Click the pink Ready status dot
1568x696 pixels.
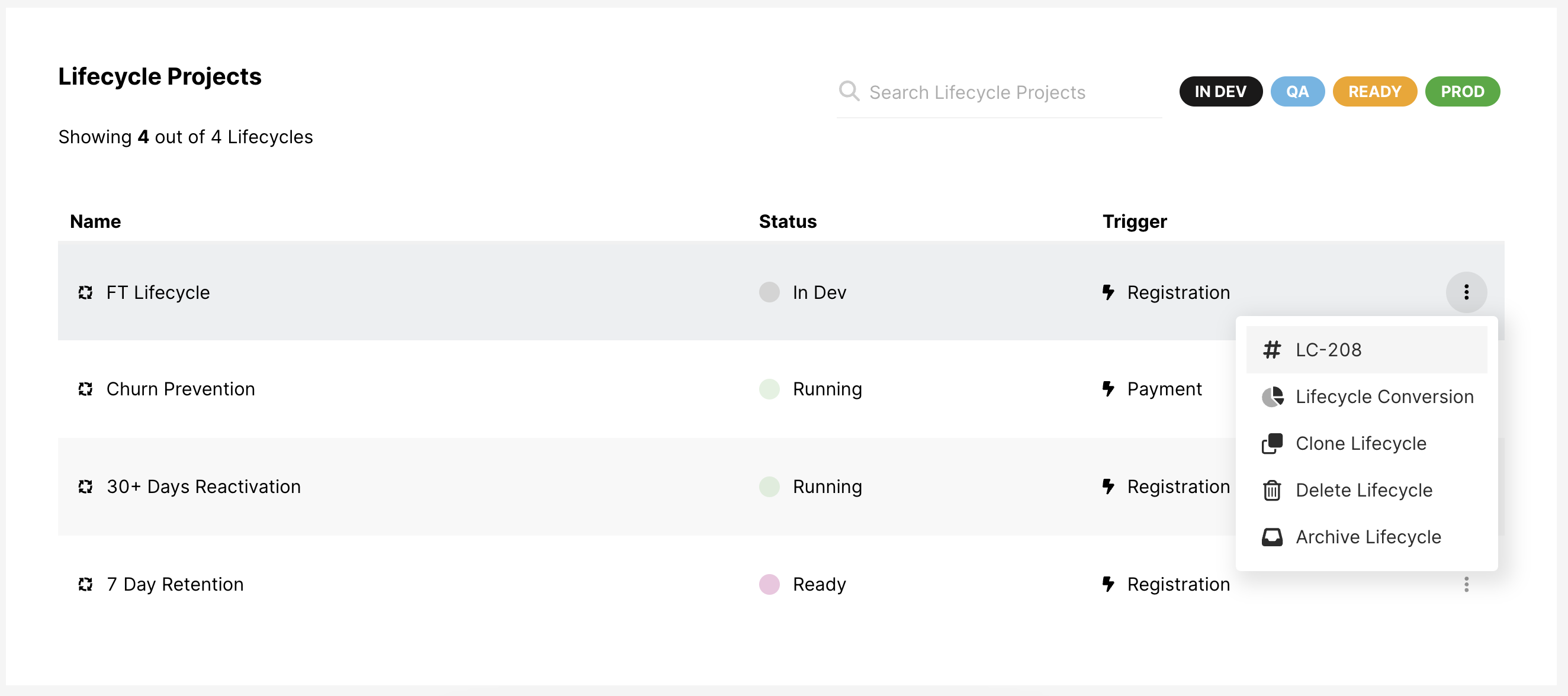click(769, 584)
